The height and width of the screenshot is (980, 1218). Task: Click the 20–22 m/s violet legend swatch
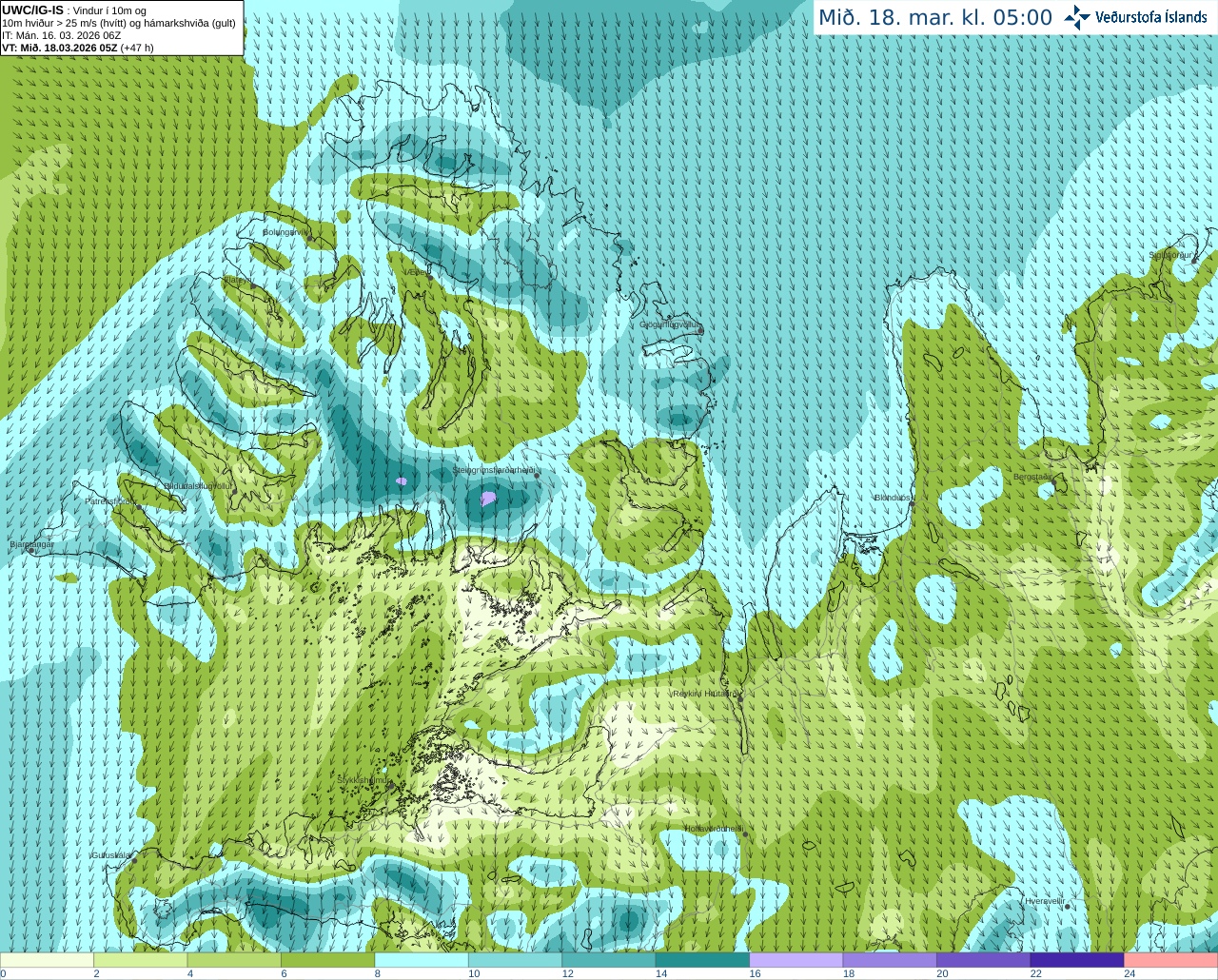[984, 960]
